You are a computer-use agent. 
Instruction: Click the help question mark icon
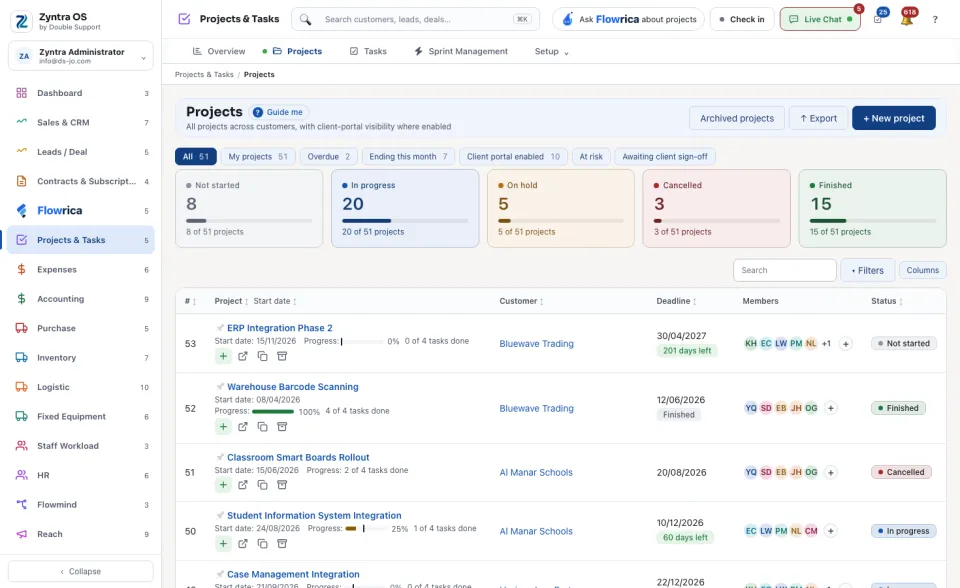click(935, 20)
